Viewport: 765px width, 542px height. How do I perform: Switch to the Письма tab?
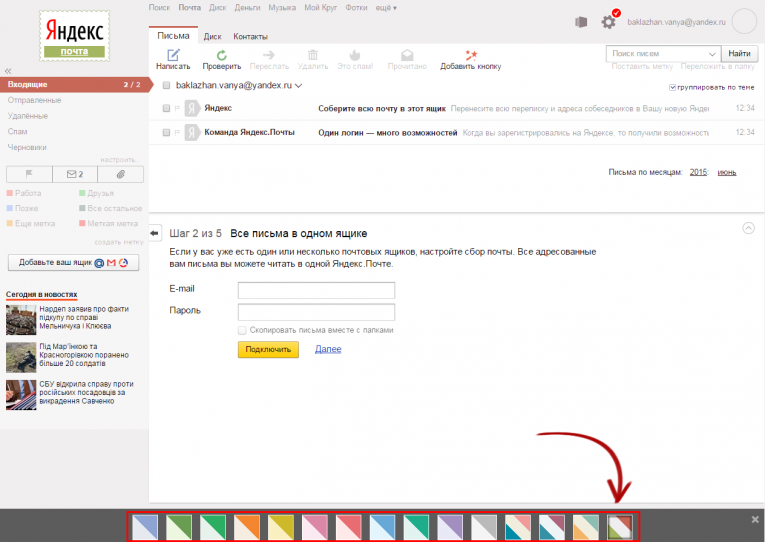coord(173,36)
